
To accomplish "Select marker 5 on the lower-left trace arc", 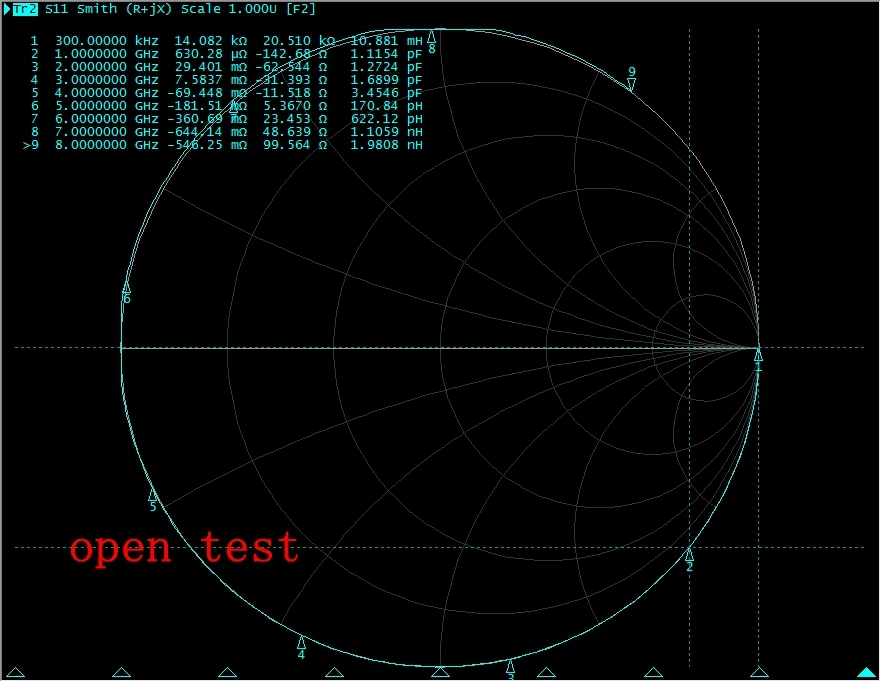I will point(153,500).
